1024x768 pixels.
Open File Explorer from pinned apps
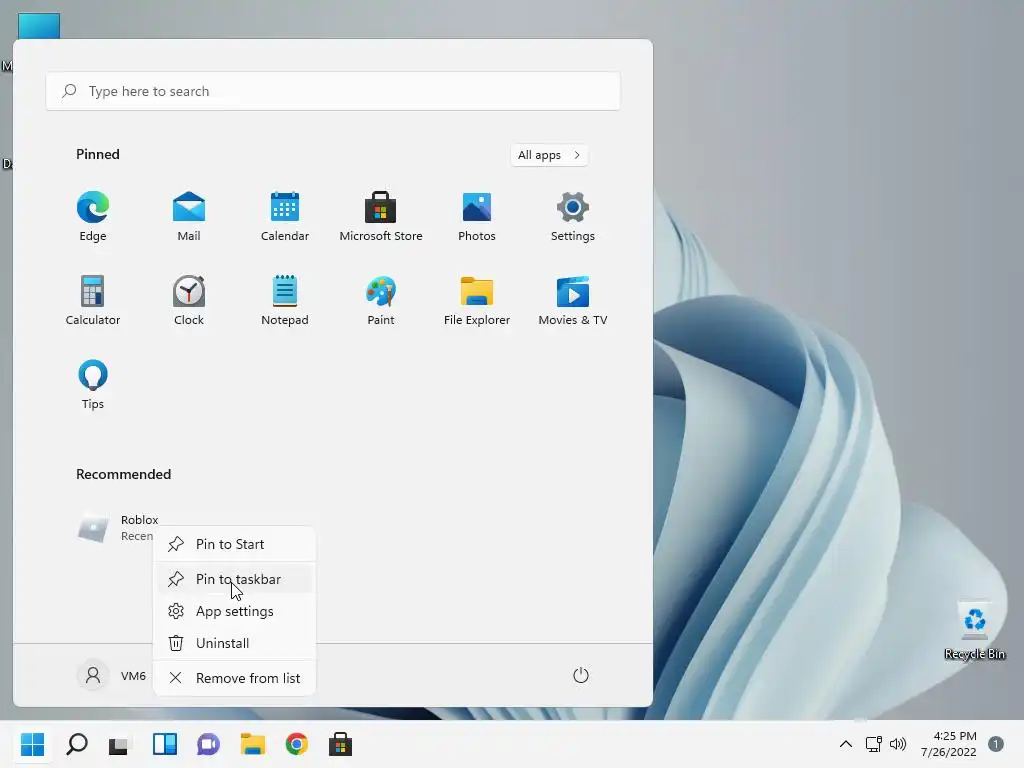pyautogui.click(x=477, y=300)
